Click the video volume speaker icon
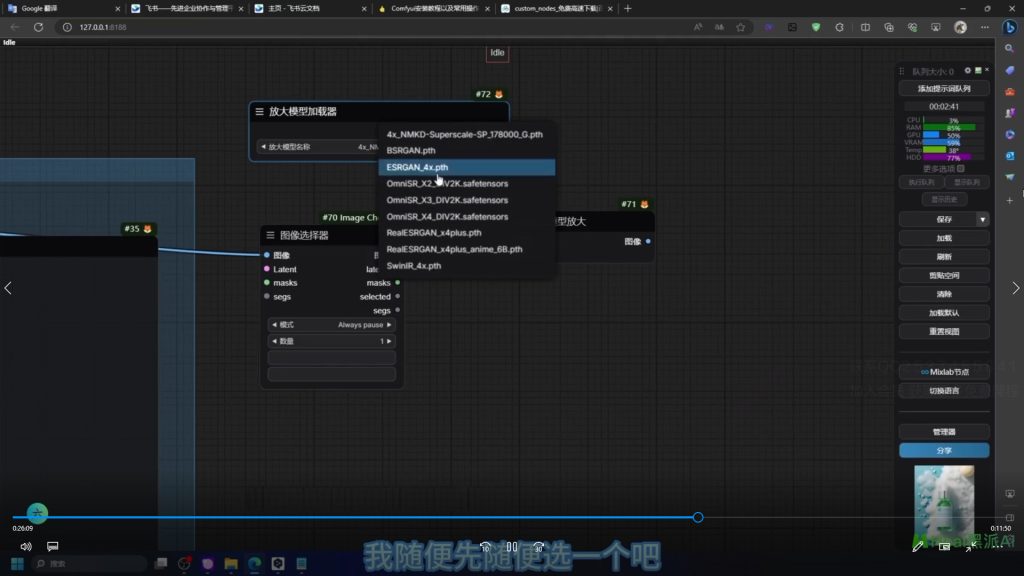This screenshot has width=1024, height=576. point(26,547)
